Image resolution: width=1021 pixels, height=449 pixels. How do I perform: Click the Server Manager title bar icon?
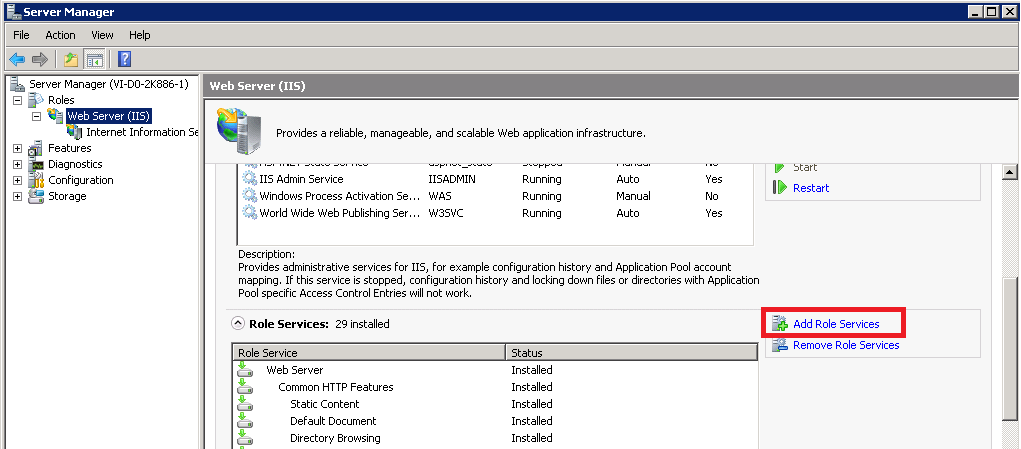tap(13, 12)
